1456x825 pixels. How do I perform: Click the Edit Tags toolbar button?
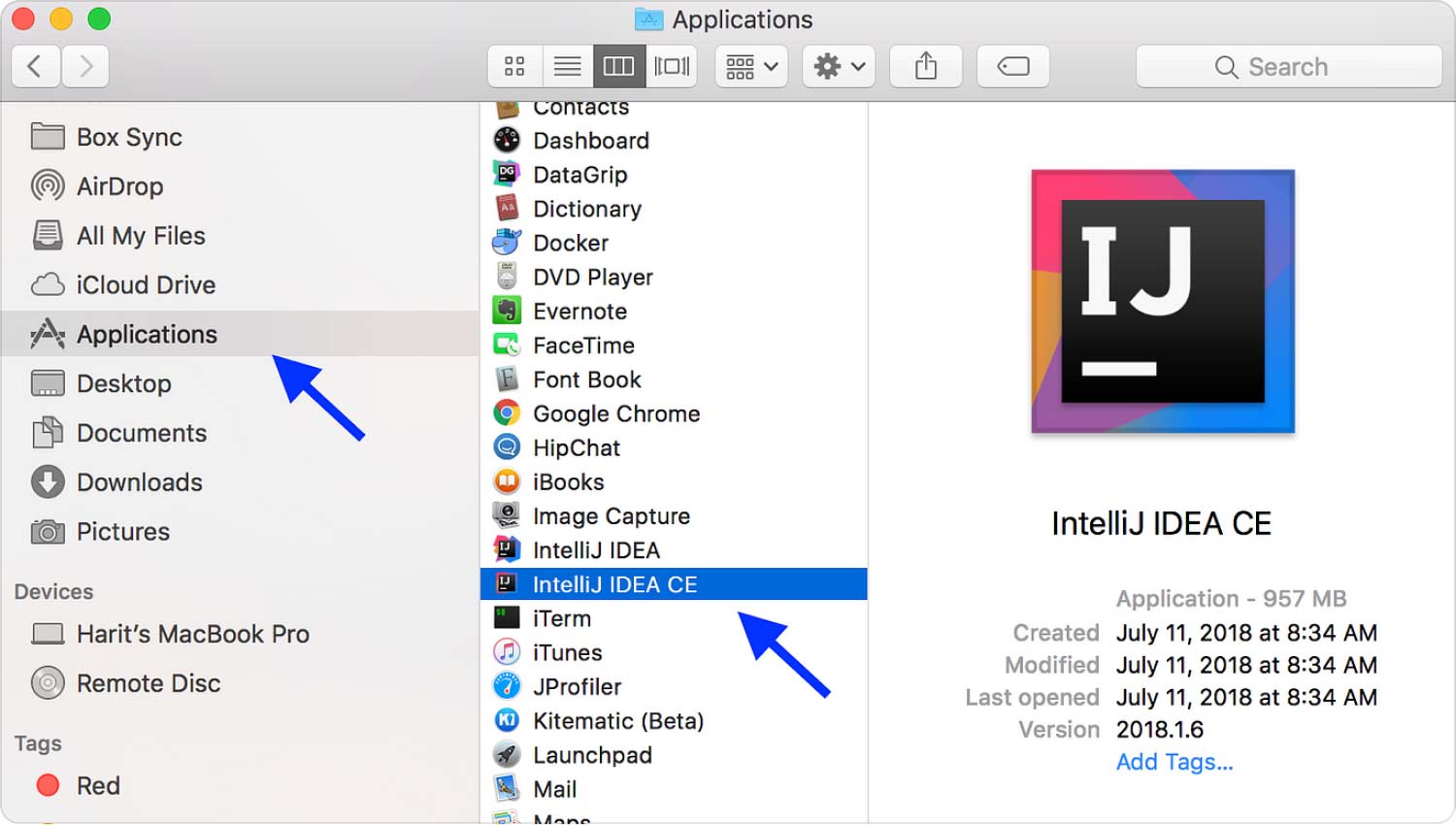tap(1013, 67)
